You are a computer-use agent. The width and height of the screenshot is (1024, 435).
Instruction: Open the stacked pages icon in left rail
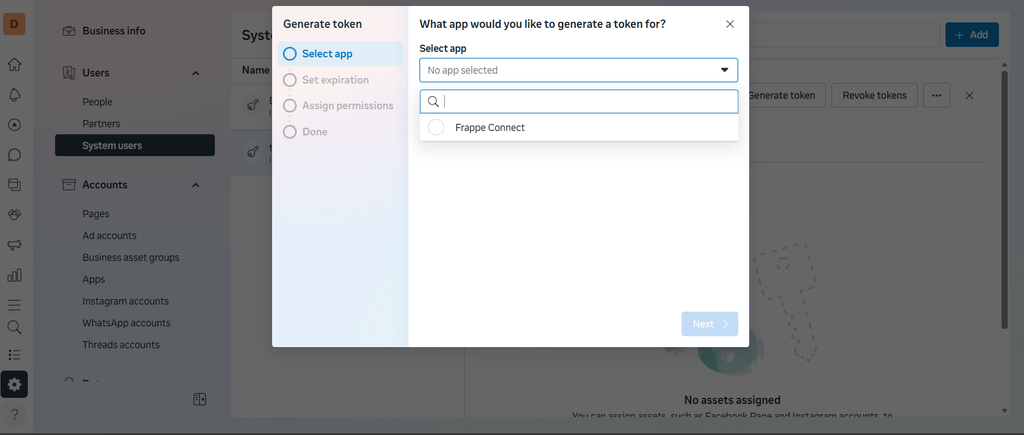14,185
